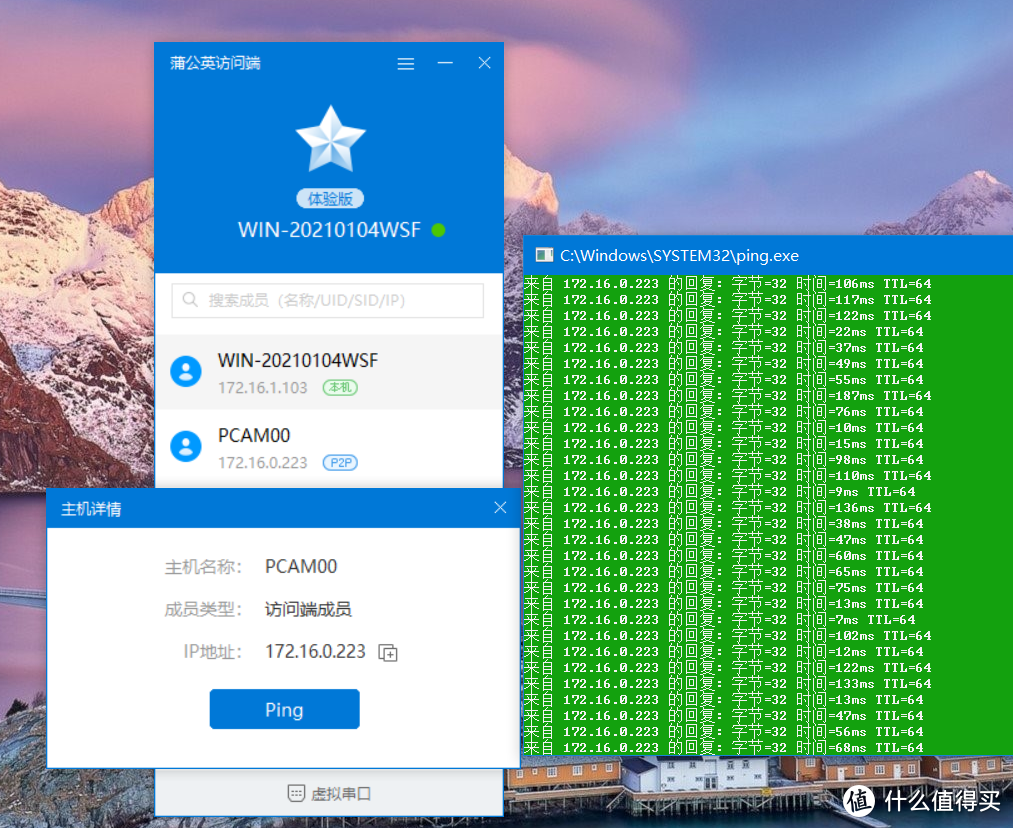
Task: Click the star avatar logo
Action: (331, 139)
